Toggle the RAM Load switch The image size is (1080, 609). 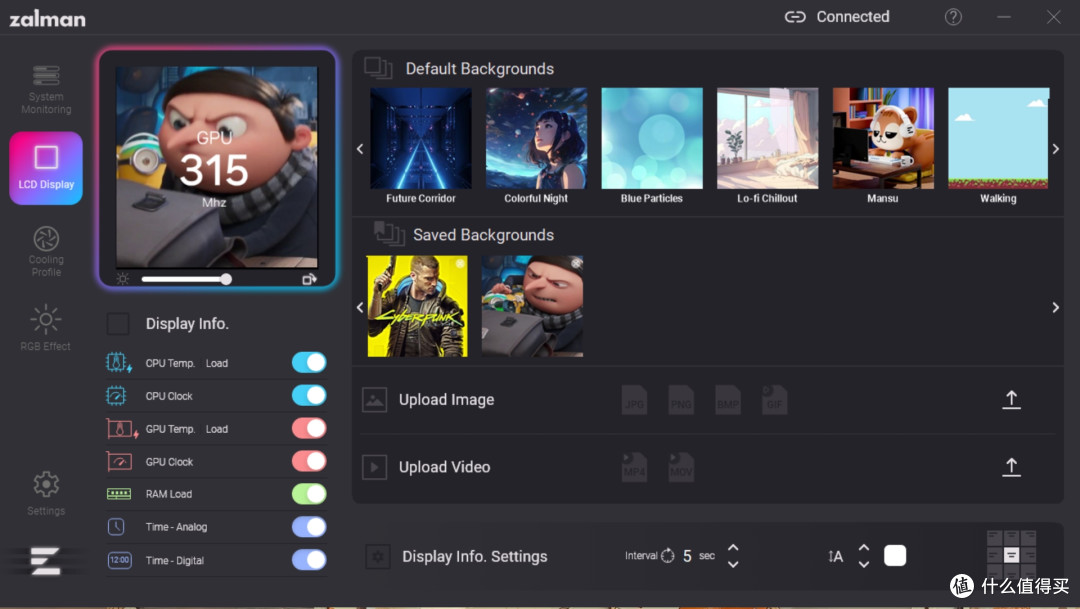309,494
